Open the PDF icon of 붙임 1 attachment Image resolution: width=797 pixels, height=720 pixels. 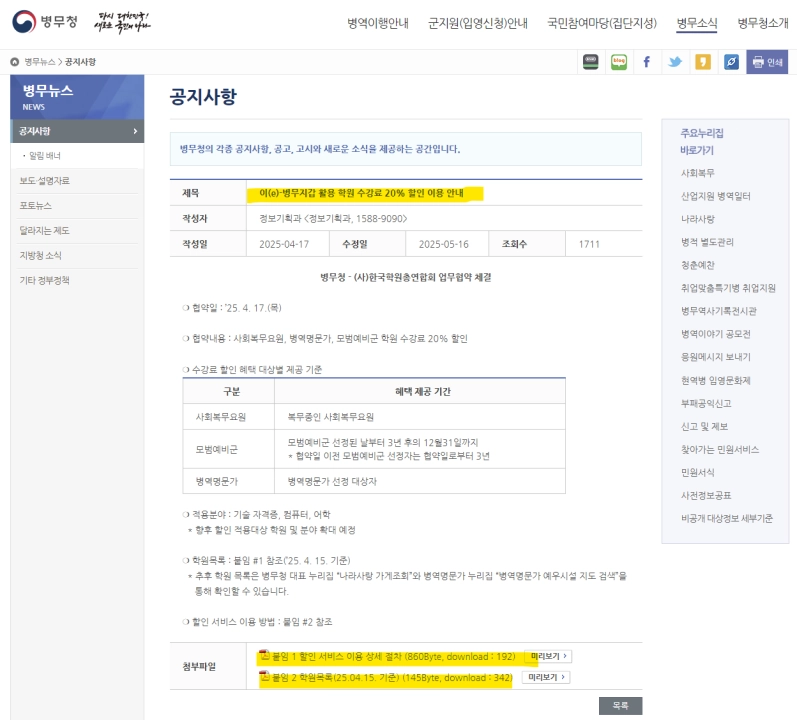tap(264, 655)
